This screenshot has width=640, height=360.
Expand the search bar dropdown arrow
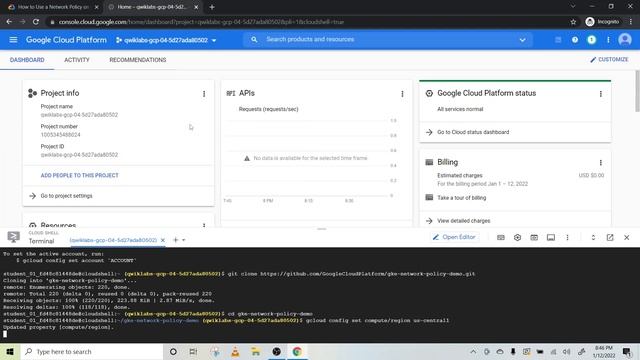[x=522, y=40]
